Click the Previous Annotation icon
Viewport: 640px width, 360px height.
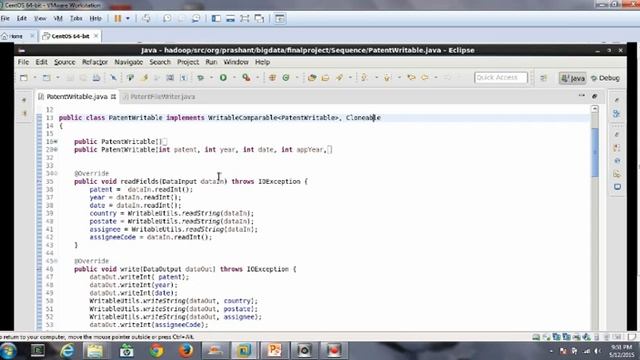click(387, 78)
